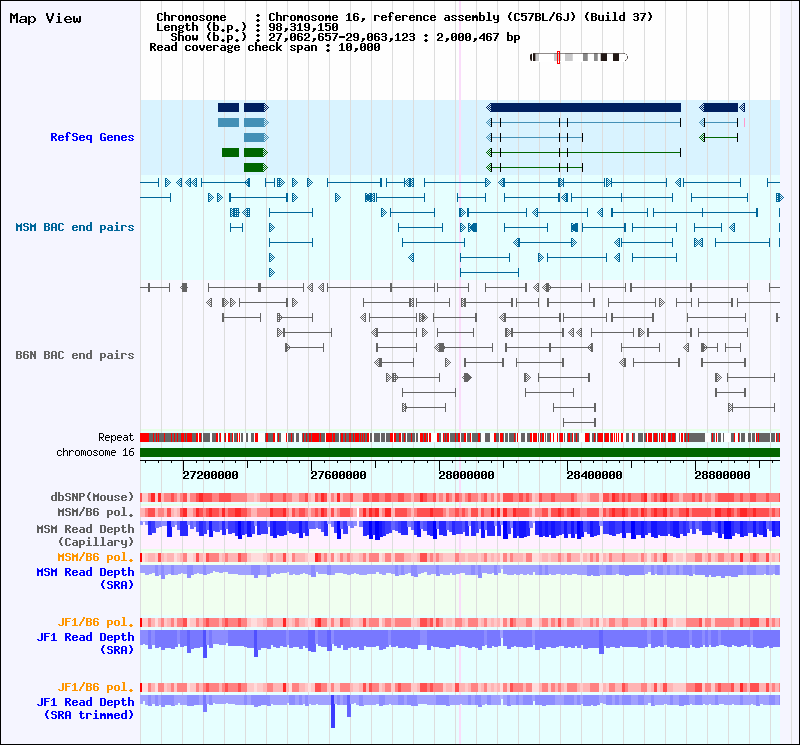Click the MSM Read Depth (Capillary) label
Screen dimensions: 800x745
pyautogui.click(x=85, y=535)
